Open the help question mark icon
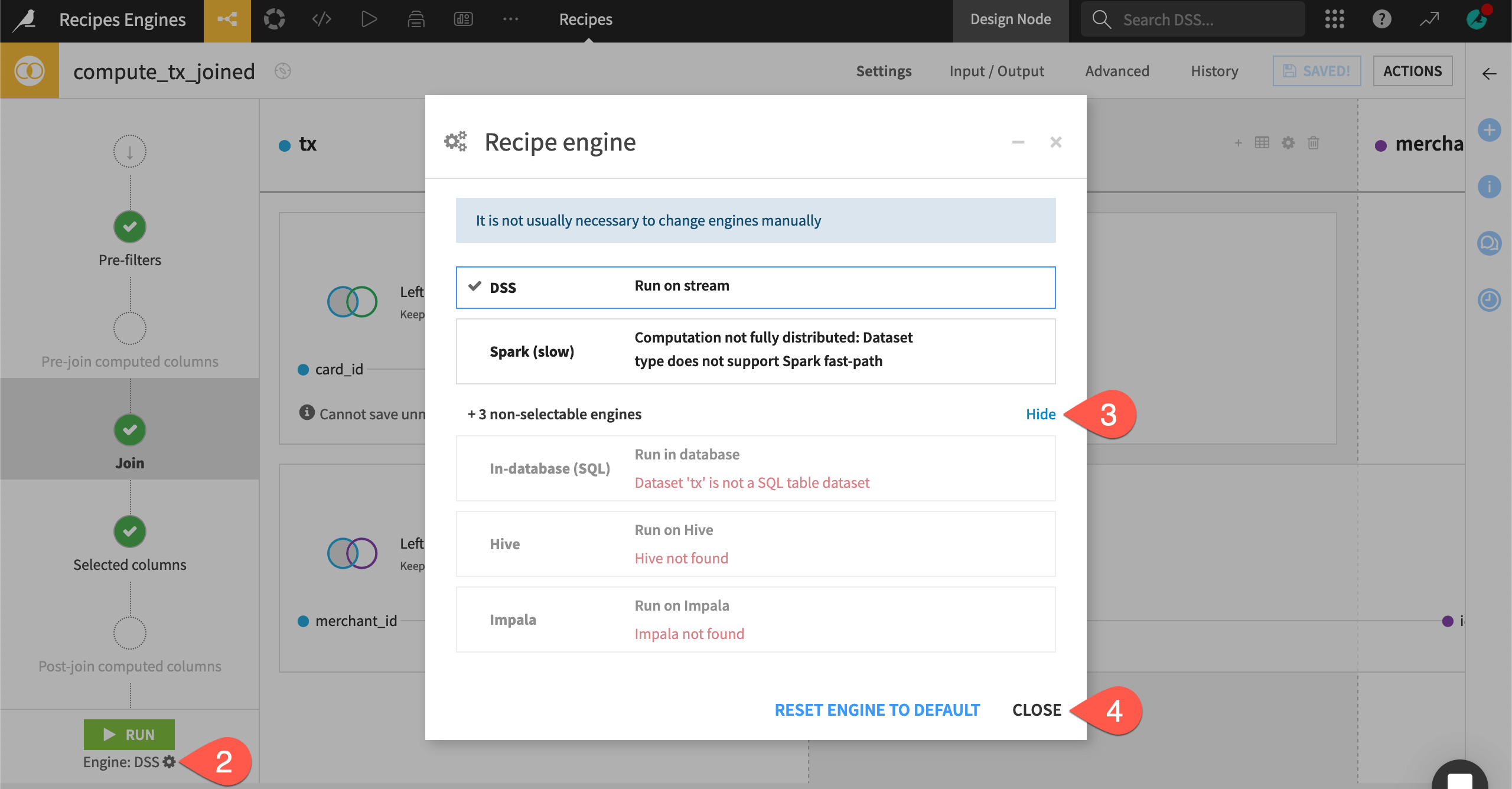1512x789 pixels. [x=1381, y=19]
